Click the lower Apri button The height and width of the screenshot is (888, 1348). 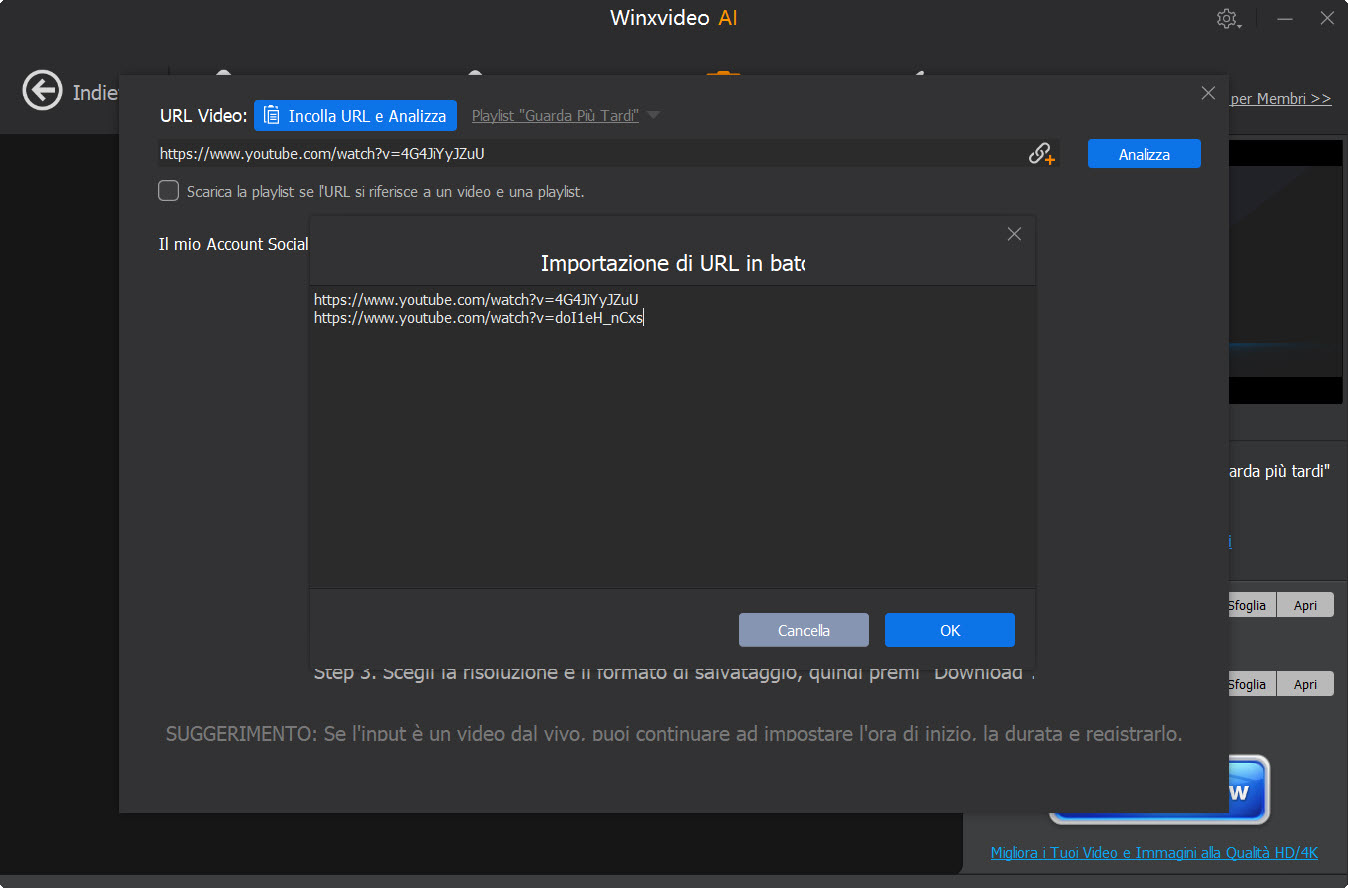click(x=1305, y=683)
